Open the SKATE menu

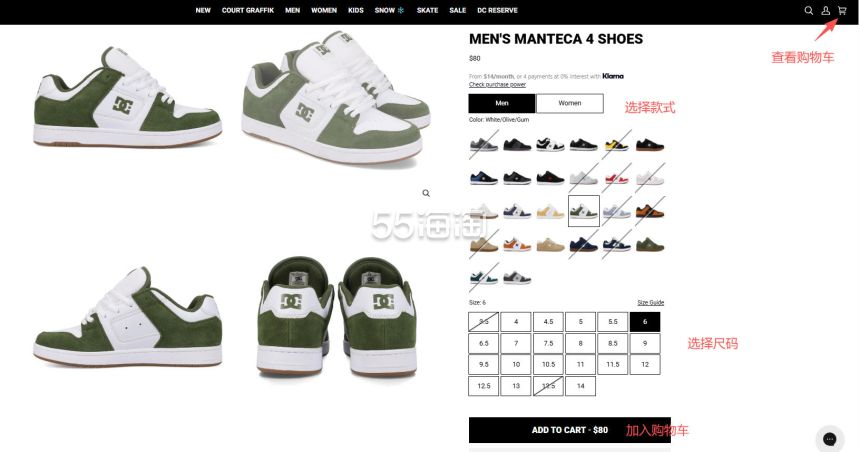(x=427, y=10)
